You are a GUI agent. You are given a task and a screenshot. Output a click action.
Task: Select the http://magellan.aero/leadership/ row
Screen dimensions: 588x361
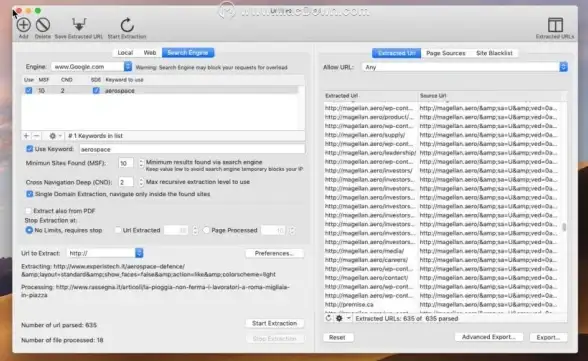370,153
